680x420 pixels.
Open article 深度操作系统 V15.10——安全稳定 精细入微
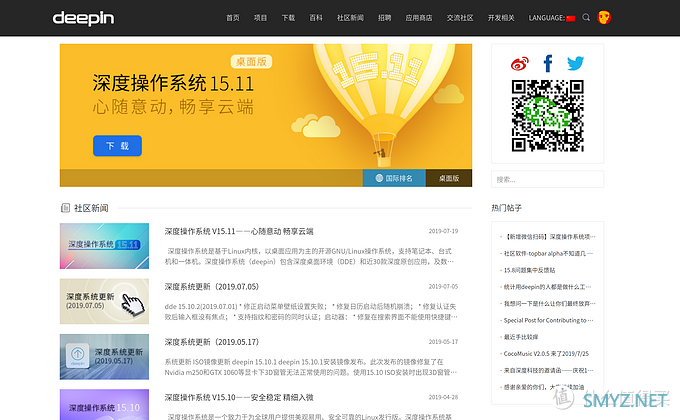pos(239,397)
